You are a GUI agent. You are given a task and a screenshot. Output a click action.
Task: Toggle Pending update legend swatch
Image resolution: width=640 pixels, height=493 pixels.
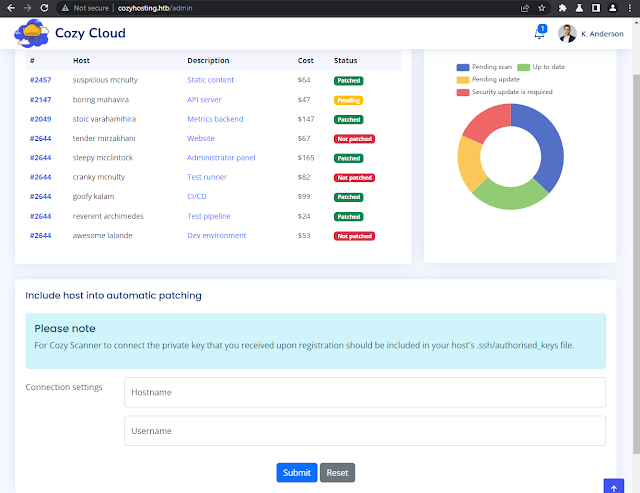click(x=463, y=80)
